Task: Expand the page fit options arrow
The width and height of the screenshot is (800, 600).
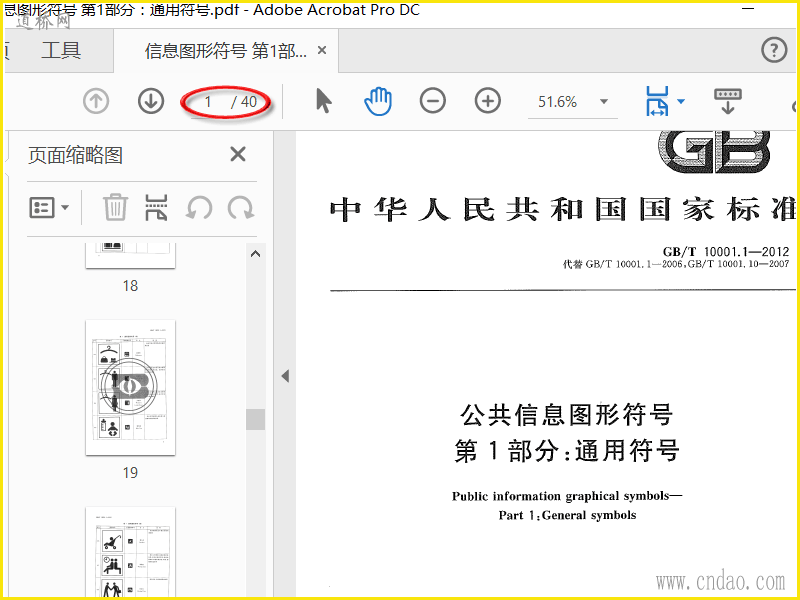Action: click(681, 102)
